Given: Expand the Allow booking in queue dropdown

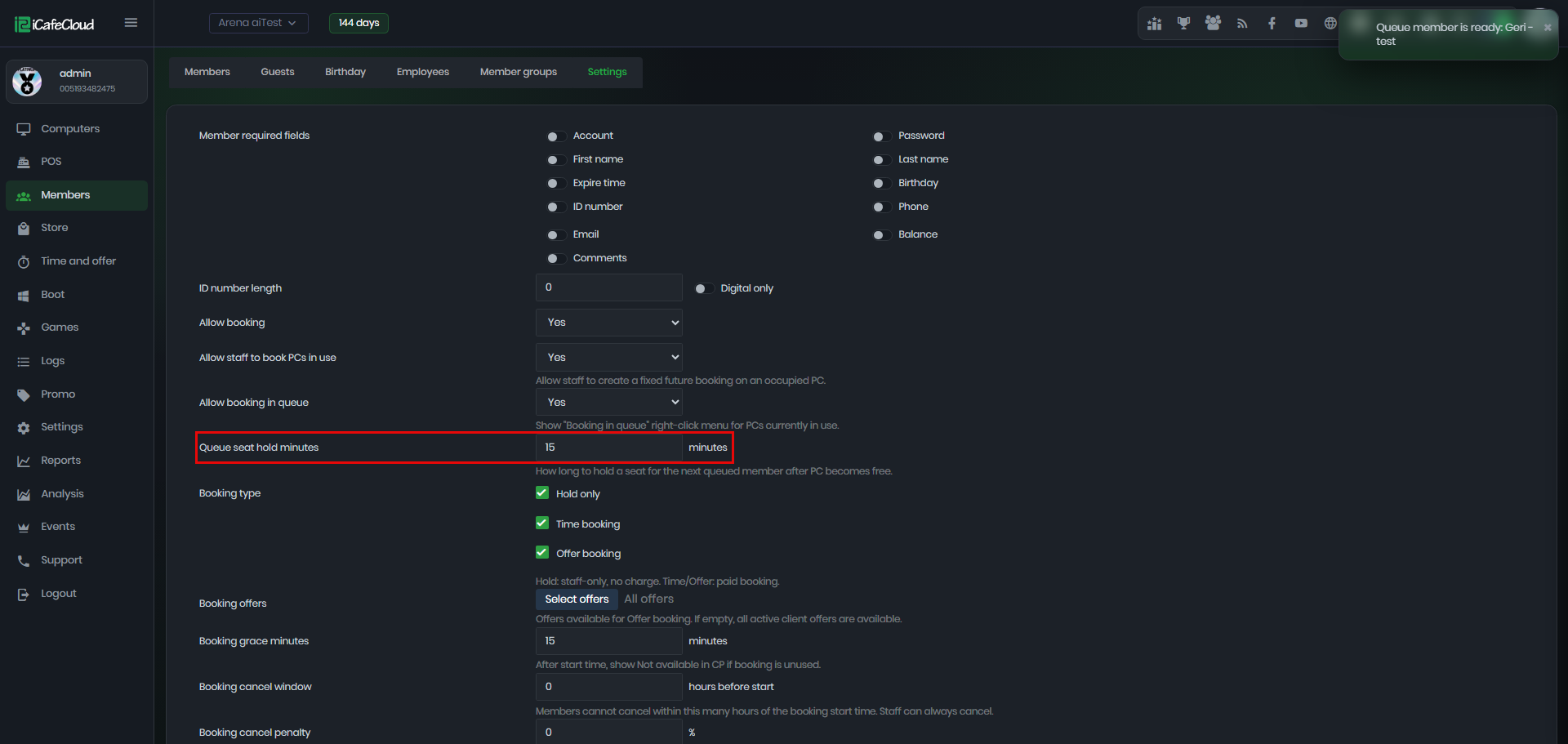Looking at the screenshot, I should (x=609, y=403).
